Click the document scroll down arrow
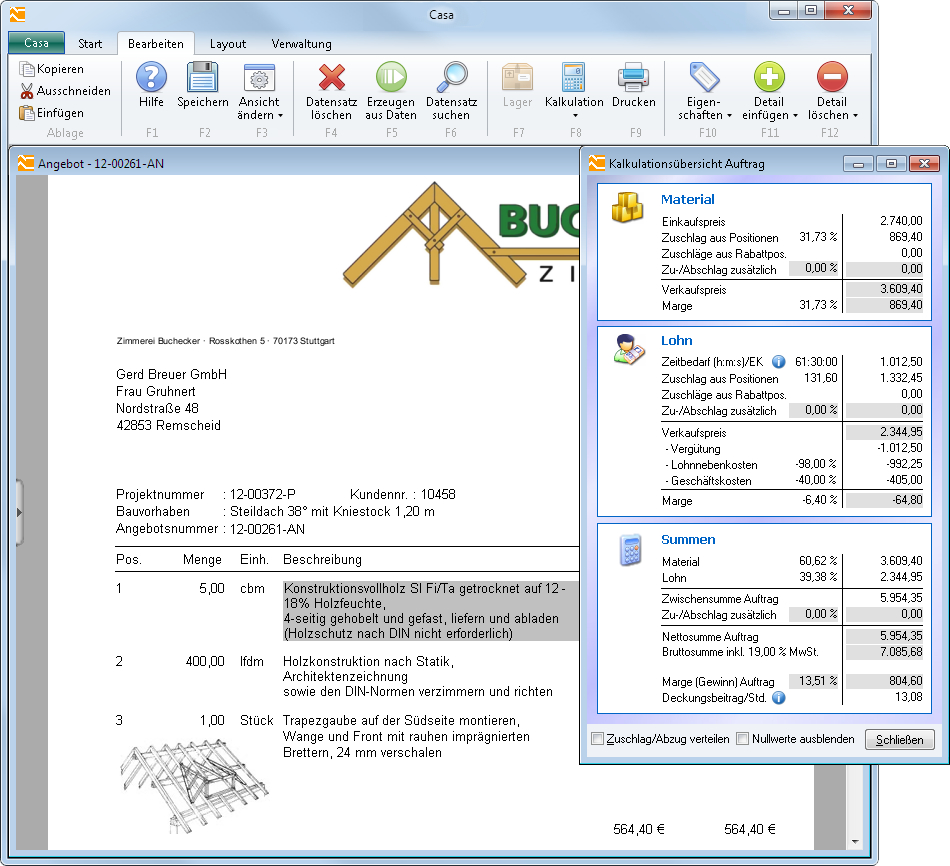The height and width of the screenshot is (866, 950). tap(855, 841)
